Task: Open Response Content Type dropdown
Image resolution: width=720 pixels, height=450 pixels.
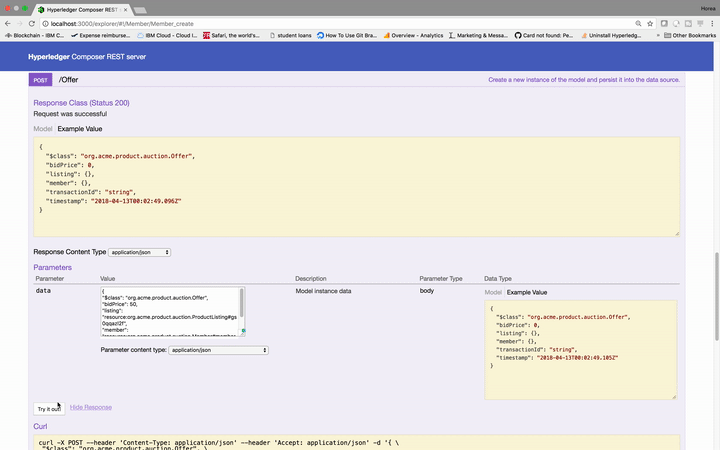Action: coord(139,252)
